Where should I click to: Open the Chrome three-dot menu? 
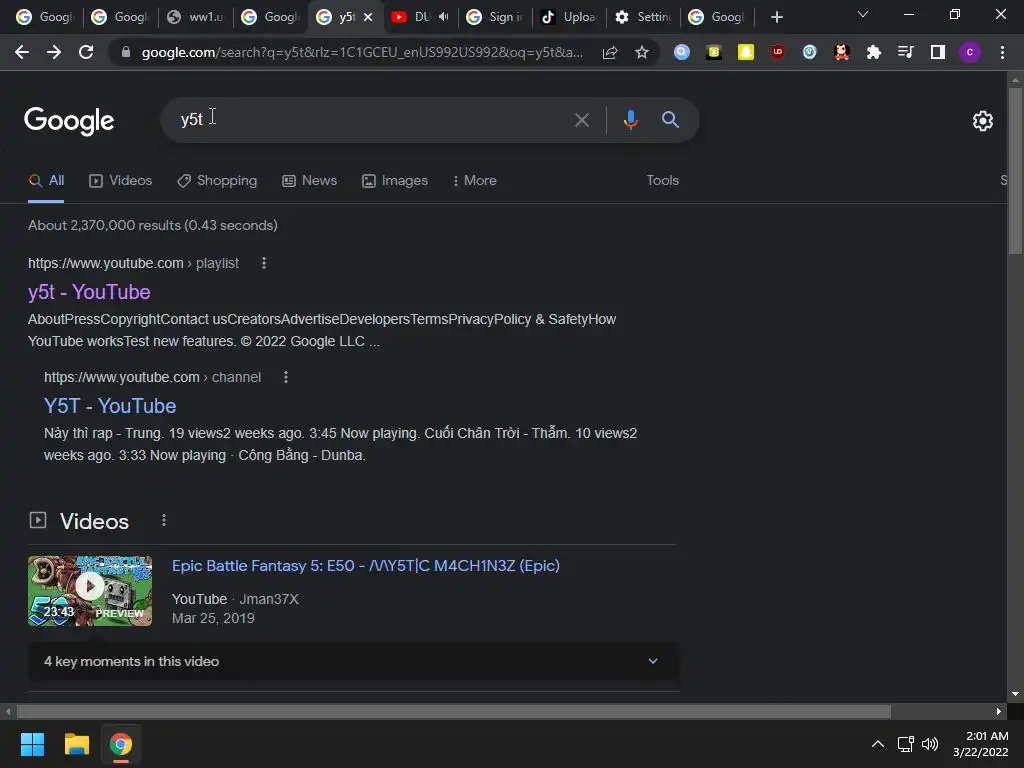click(1002, 52)
